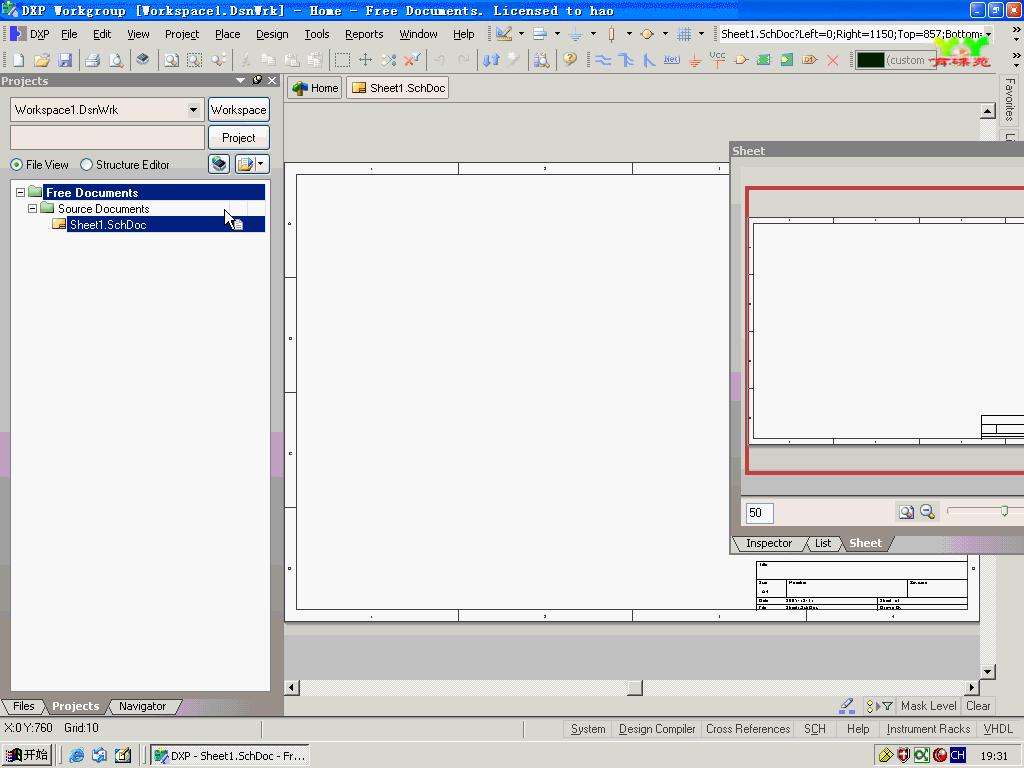Click the Workspace button
Screen dimensions: 1024x768
coord(238,110)
